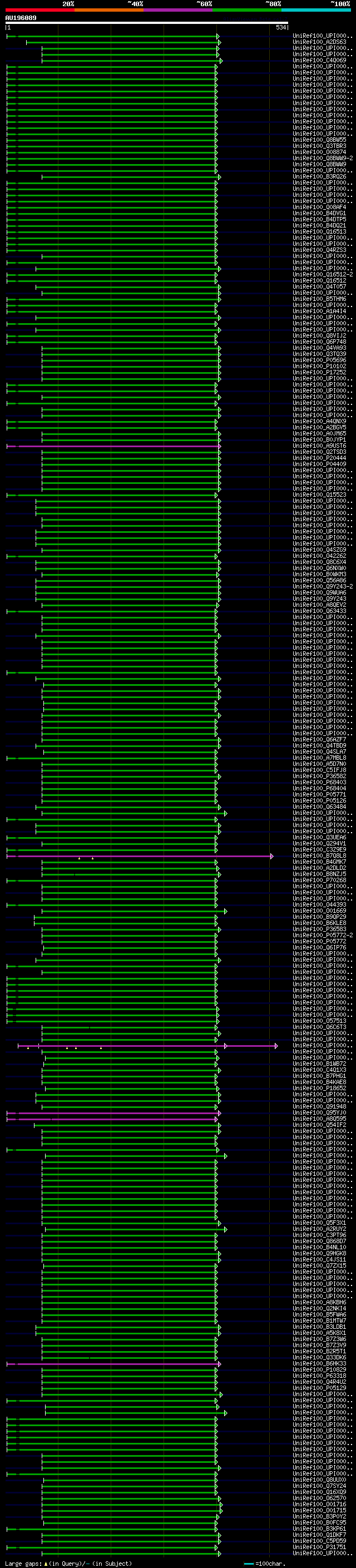
Task: Open hit UniRef100_C4Q069
Action: (x=319, y=61)
